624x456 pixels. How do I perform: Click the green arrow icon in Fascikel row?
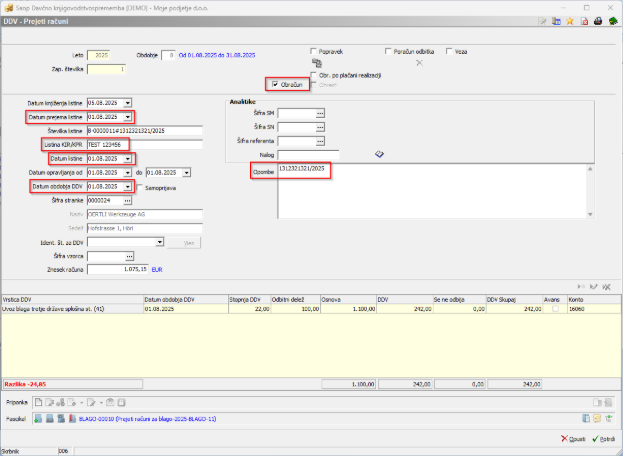point(38,419)
